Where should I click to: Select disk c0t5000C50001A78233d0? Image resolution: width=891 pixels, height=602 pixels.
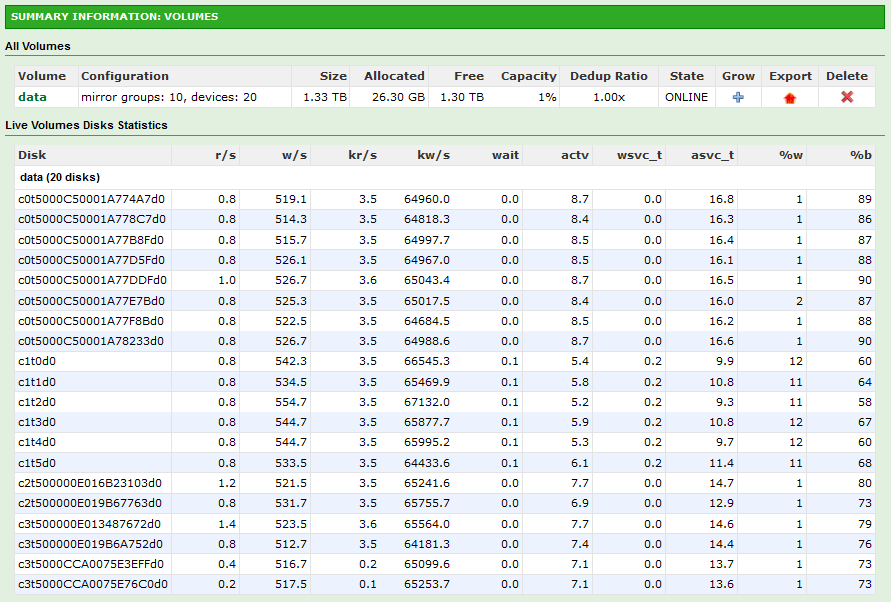coord(91,341)
